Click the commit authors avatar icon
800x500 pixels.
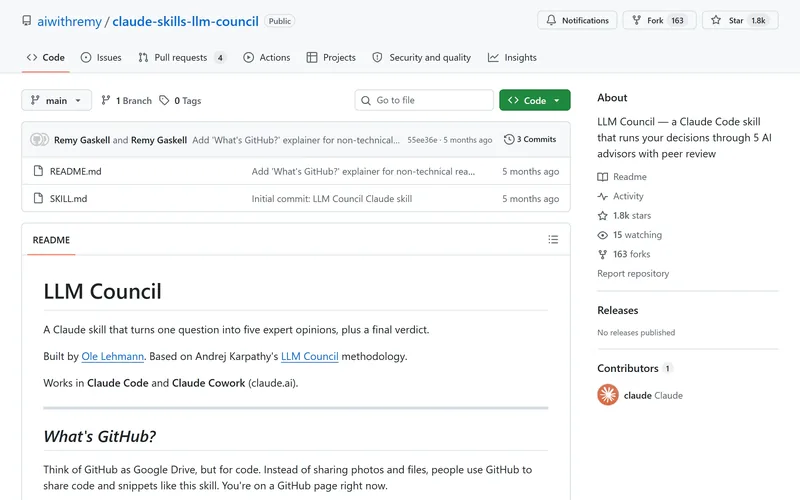click(39, 139)
